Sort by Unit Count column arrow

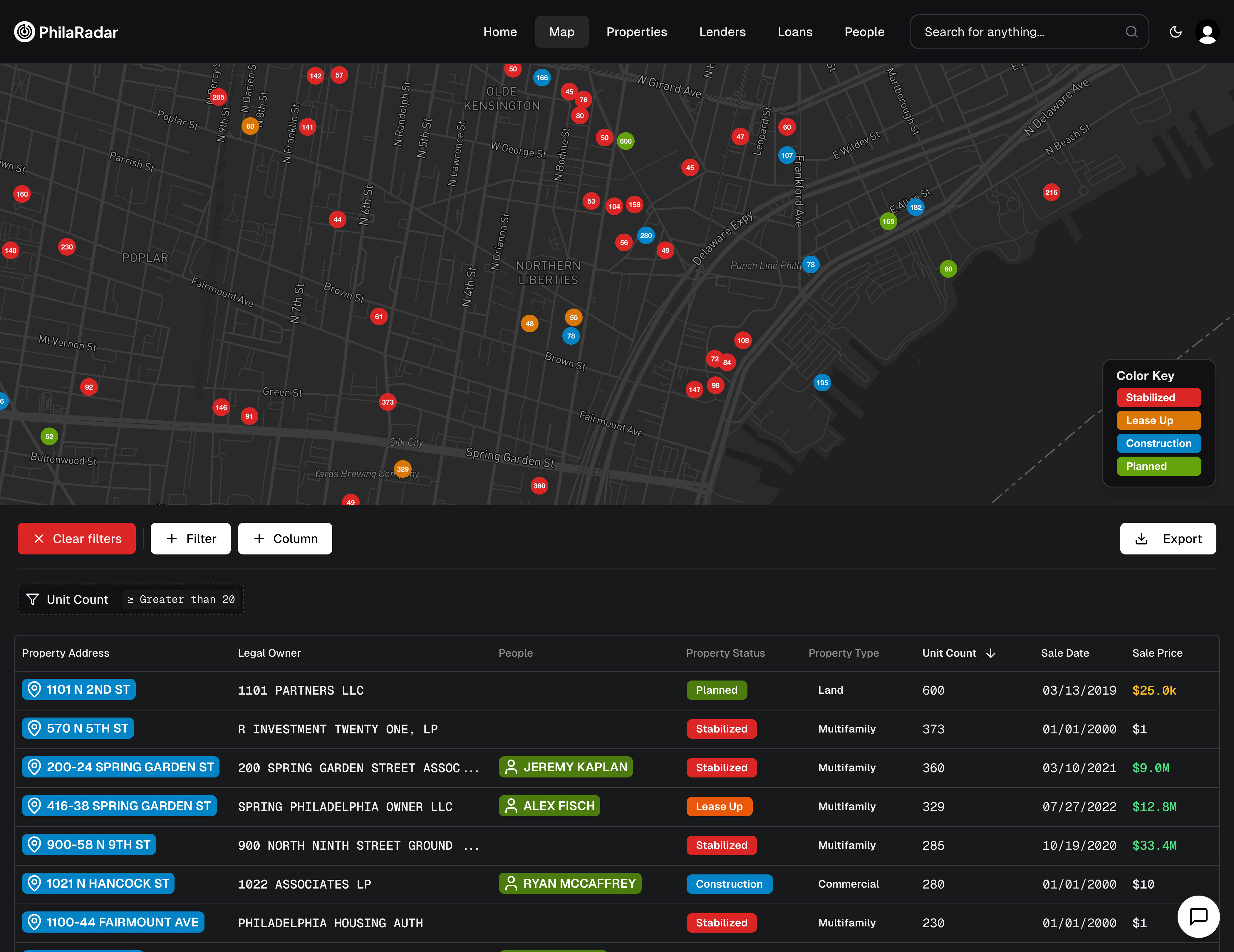coord(990,653)
